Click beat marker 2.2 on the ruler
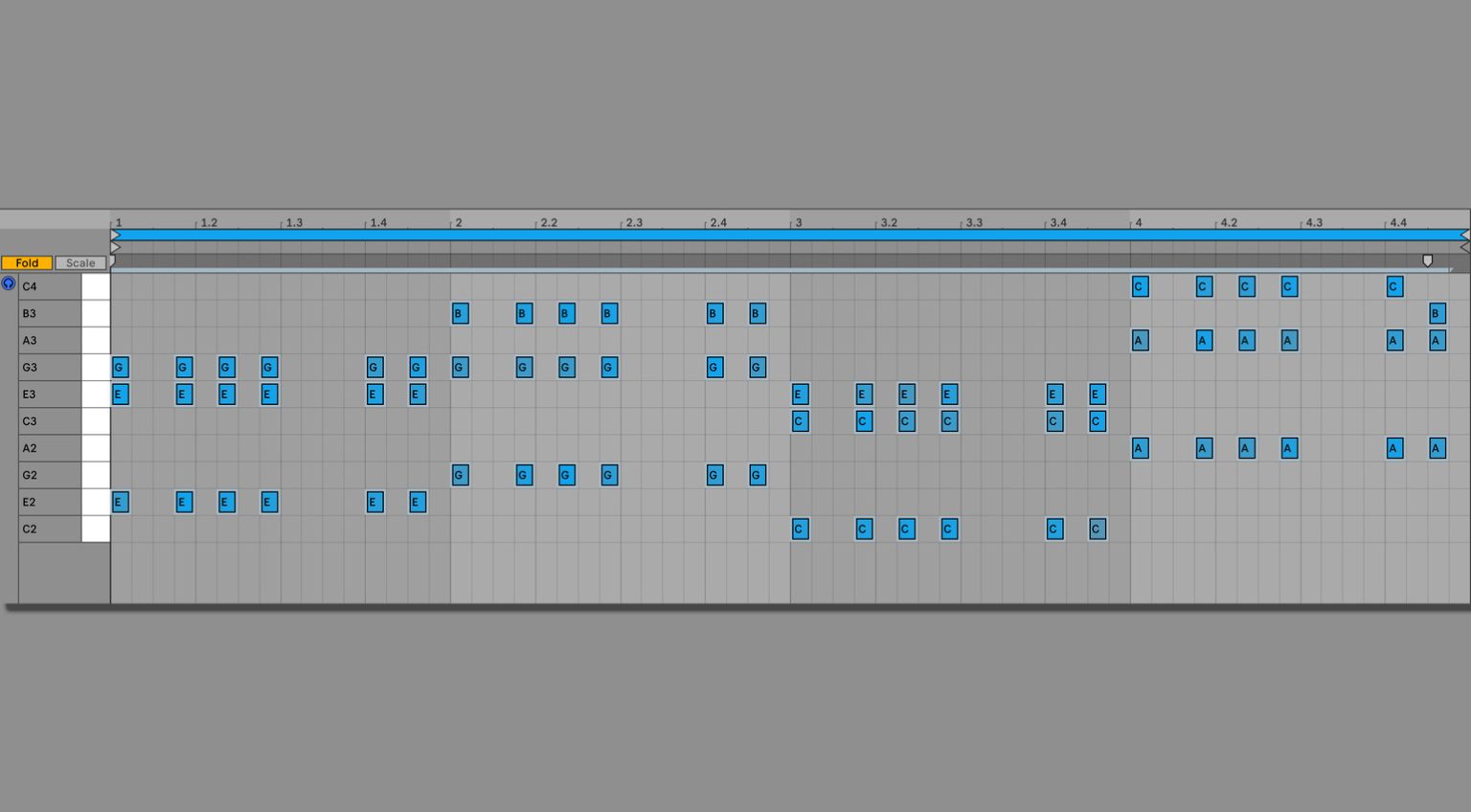This screenshot has width=1471, height=812. pyautogui.click(x=550, y=221)
